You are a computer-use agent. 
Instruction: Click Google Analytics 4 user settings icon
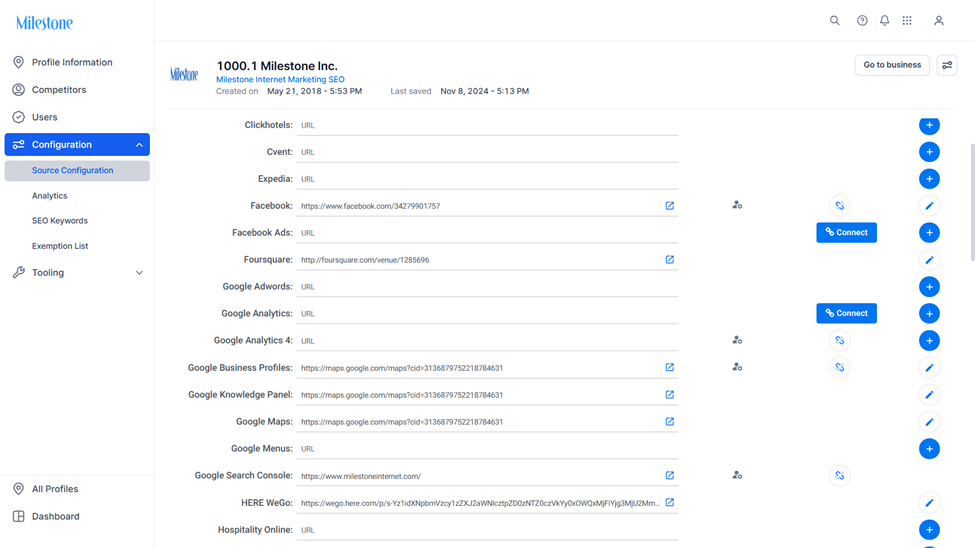(737, 340)
